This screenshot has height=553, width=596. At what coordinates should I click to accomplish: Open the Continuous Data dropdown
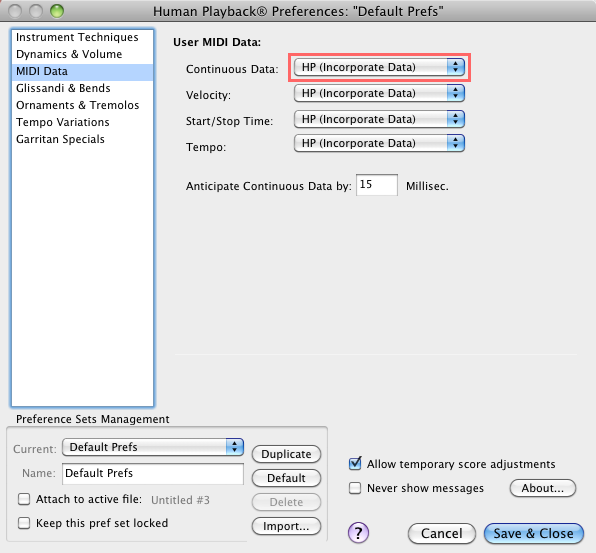[x=379, y=67]
